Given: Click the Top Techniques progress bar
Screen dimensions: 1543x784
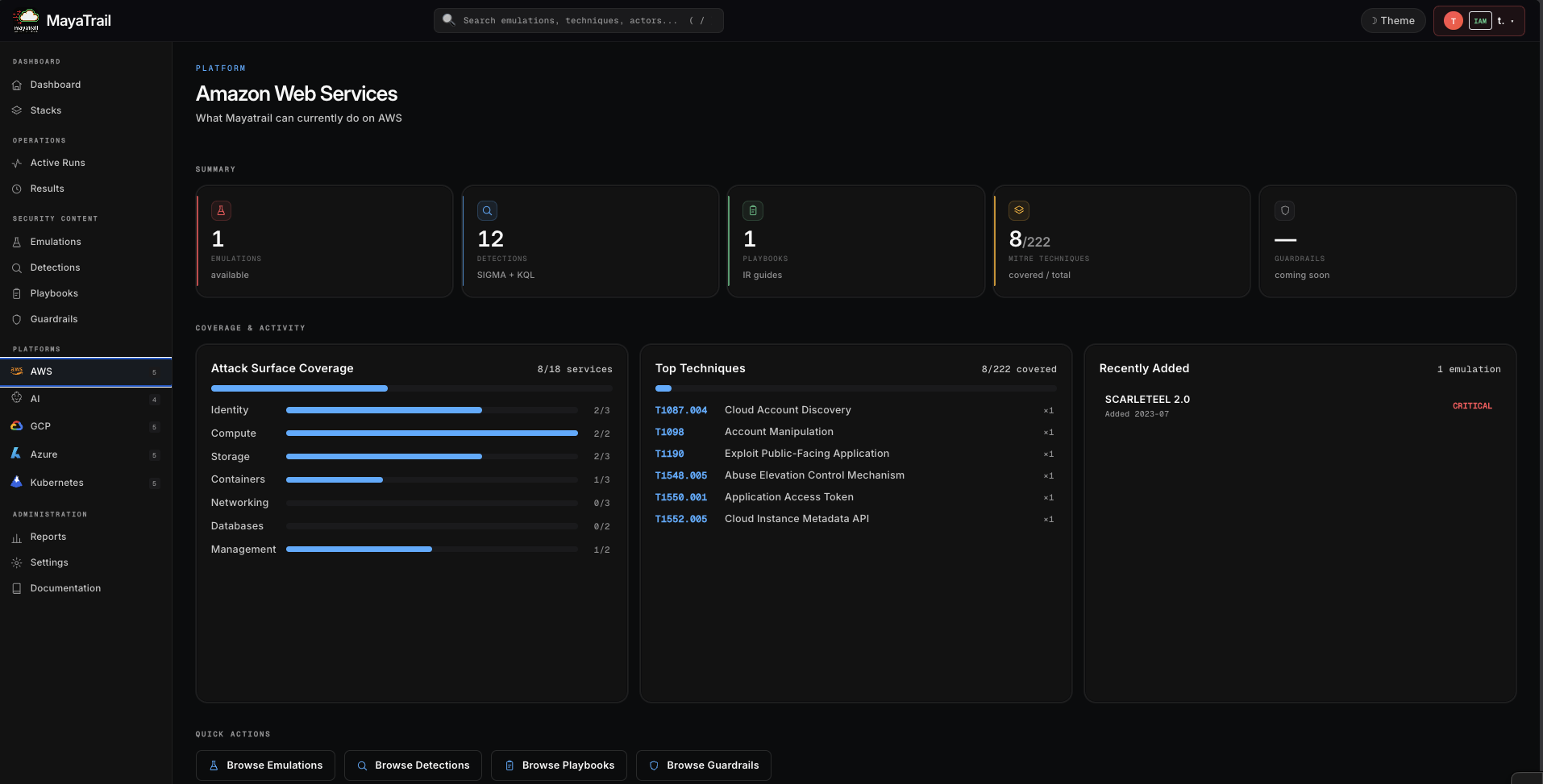Looking at the screenshot, I should click(855, 388).
